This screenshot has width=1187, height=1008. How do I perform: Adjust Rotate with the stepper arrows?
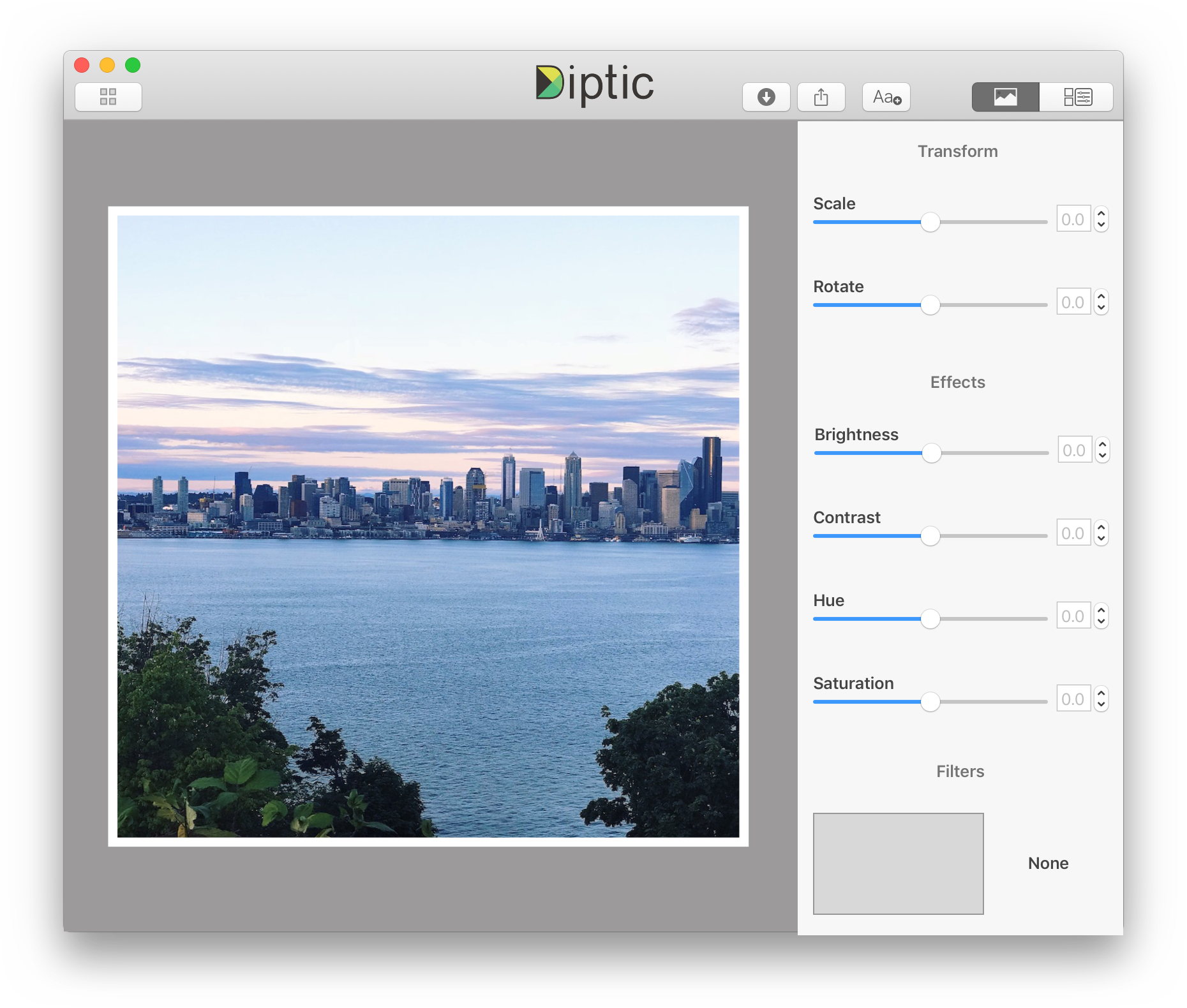click(1101, 302)
